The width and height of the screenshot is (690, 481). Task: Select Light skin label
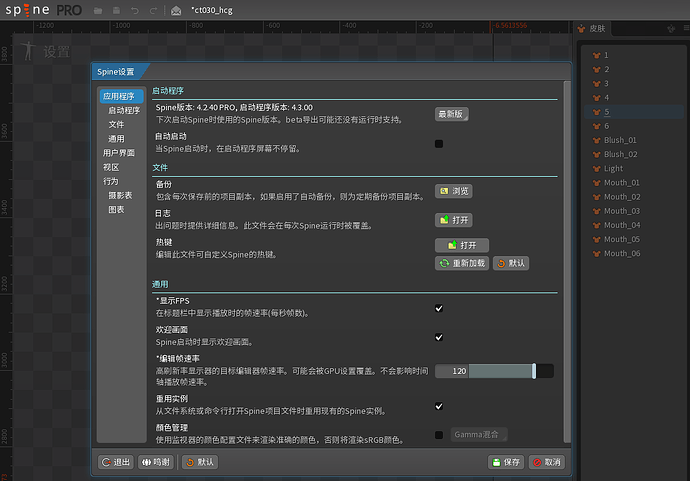click(x=613, y=169)
